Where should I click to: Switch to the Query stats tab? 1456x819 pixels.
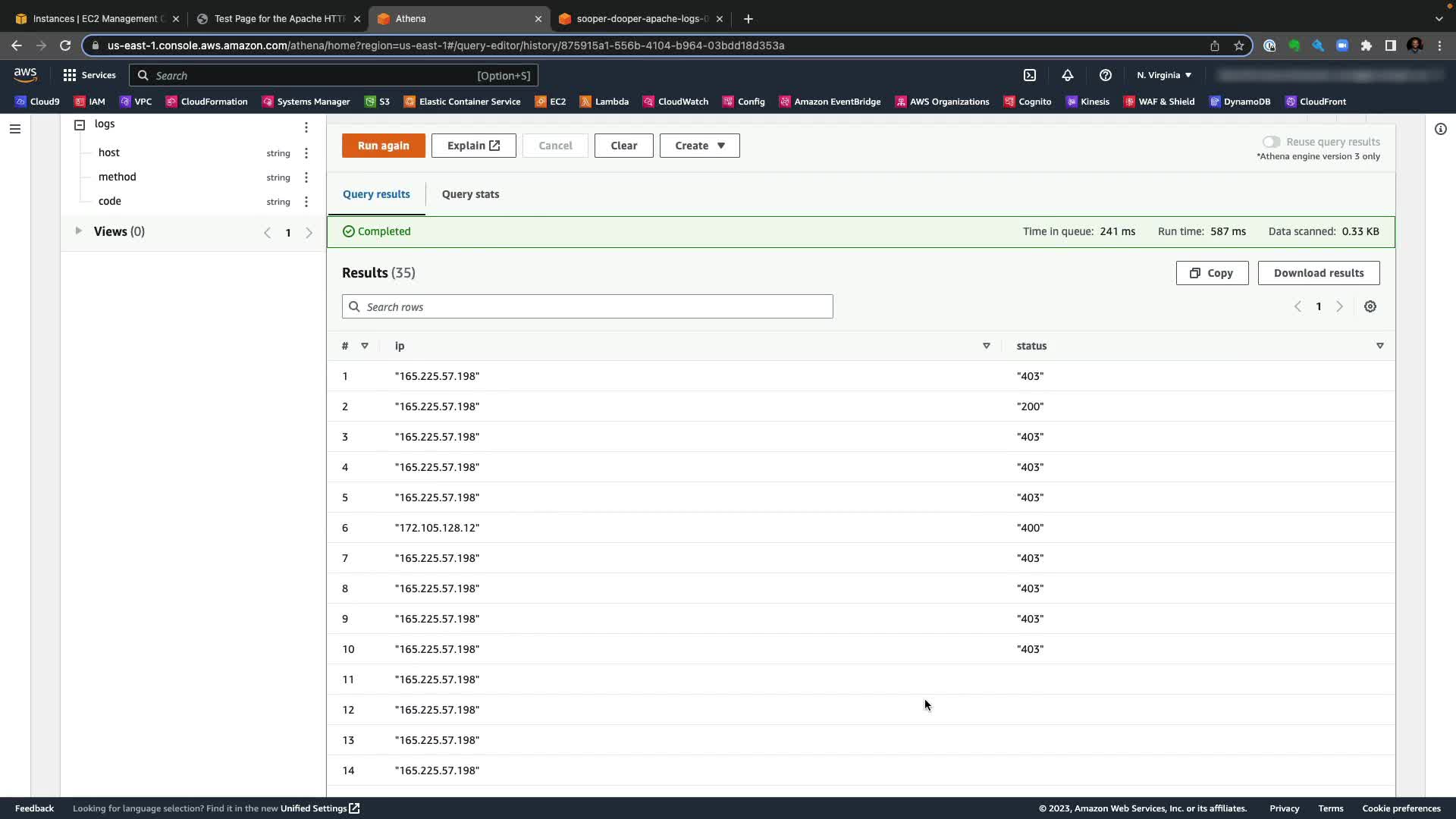(x=470, y=194)
